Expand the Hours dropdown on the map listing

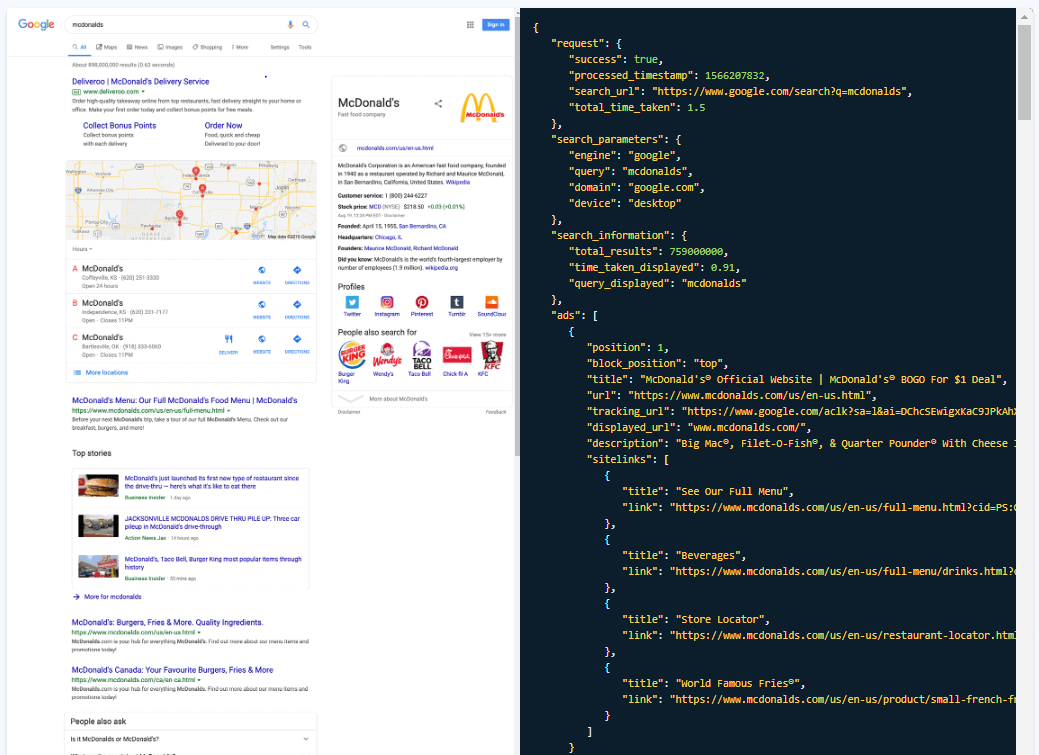pos(82,249)
